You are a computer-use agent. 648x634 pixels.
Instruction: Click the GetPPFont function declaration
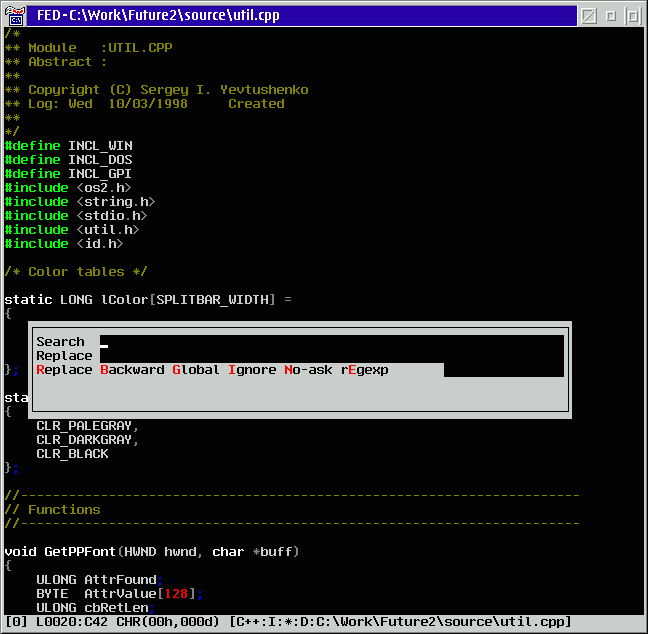coord(151,552)
